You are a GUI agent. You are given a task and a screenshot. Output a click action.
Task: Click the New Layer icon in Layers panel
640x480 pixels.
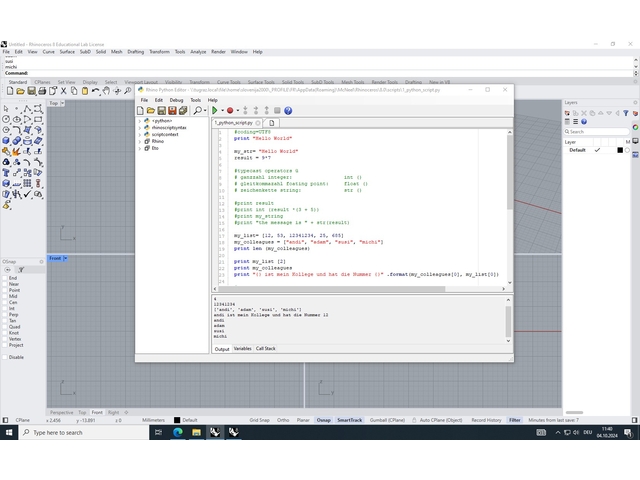567,113
